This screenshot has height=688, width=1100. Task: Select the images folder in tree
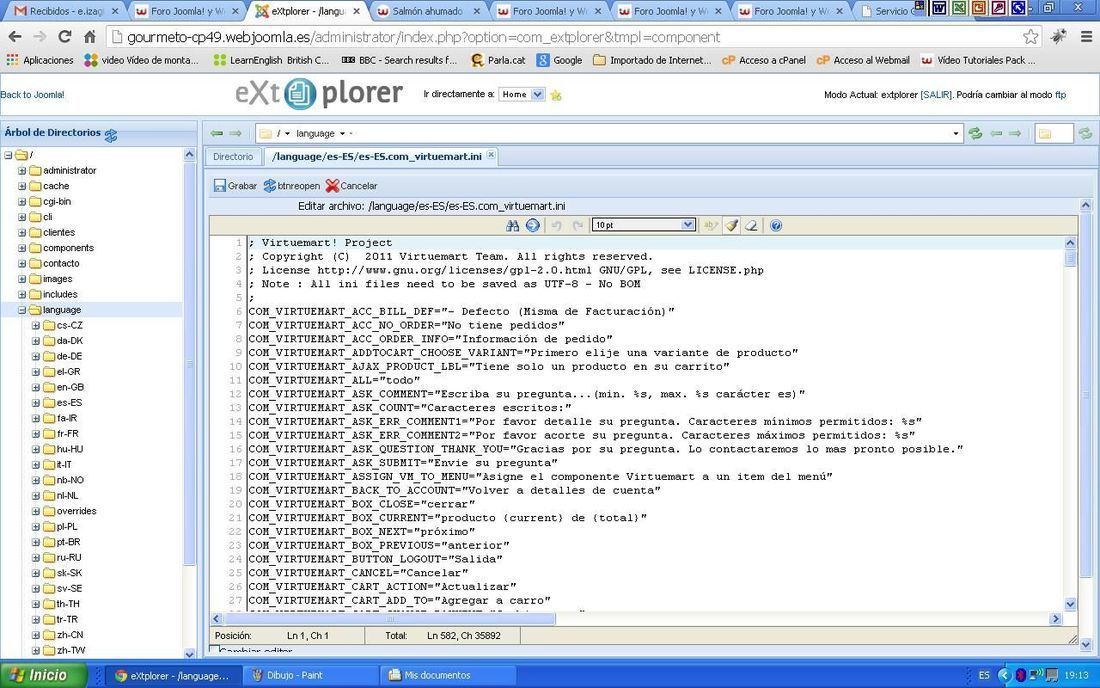57,279
